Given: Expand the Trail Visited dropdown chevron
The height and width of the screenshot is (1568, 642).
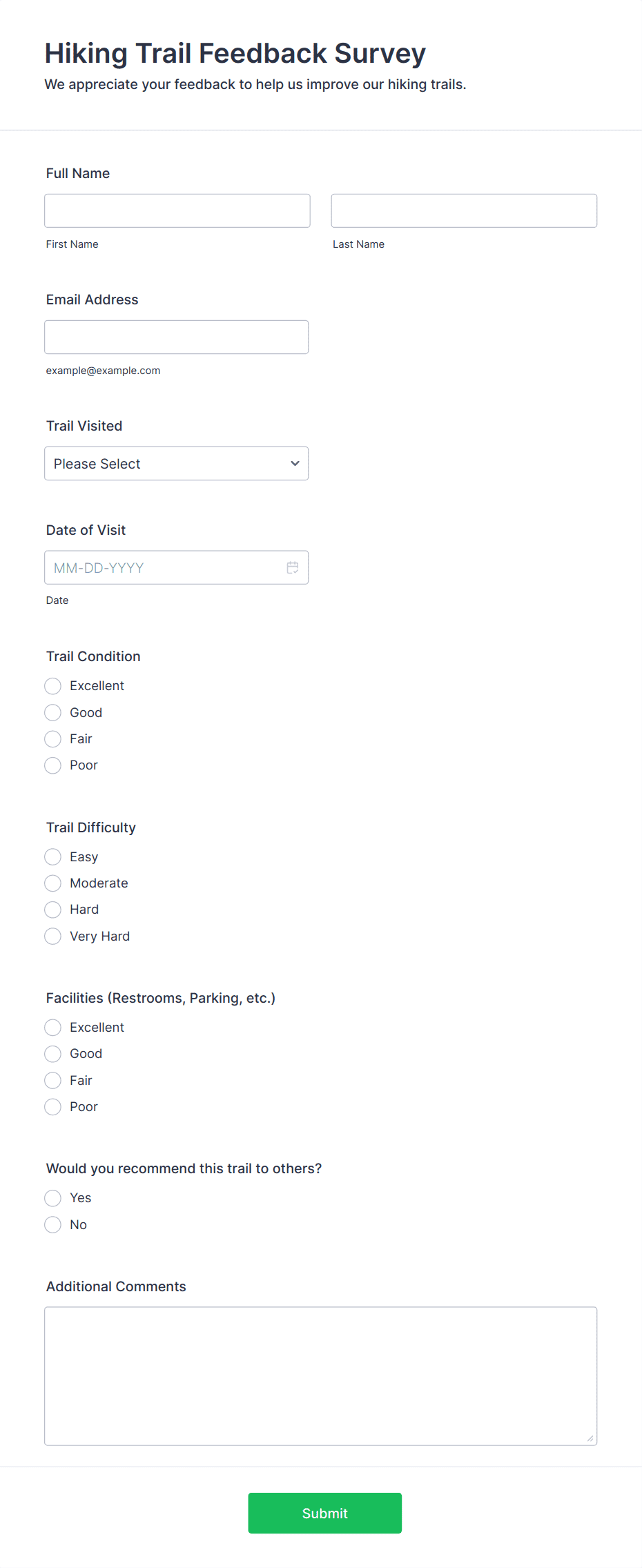Looking at the screenshot, I should coord(295,463).
